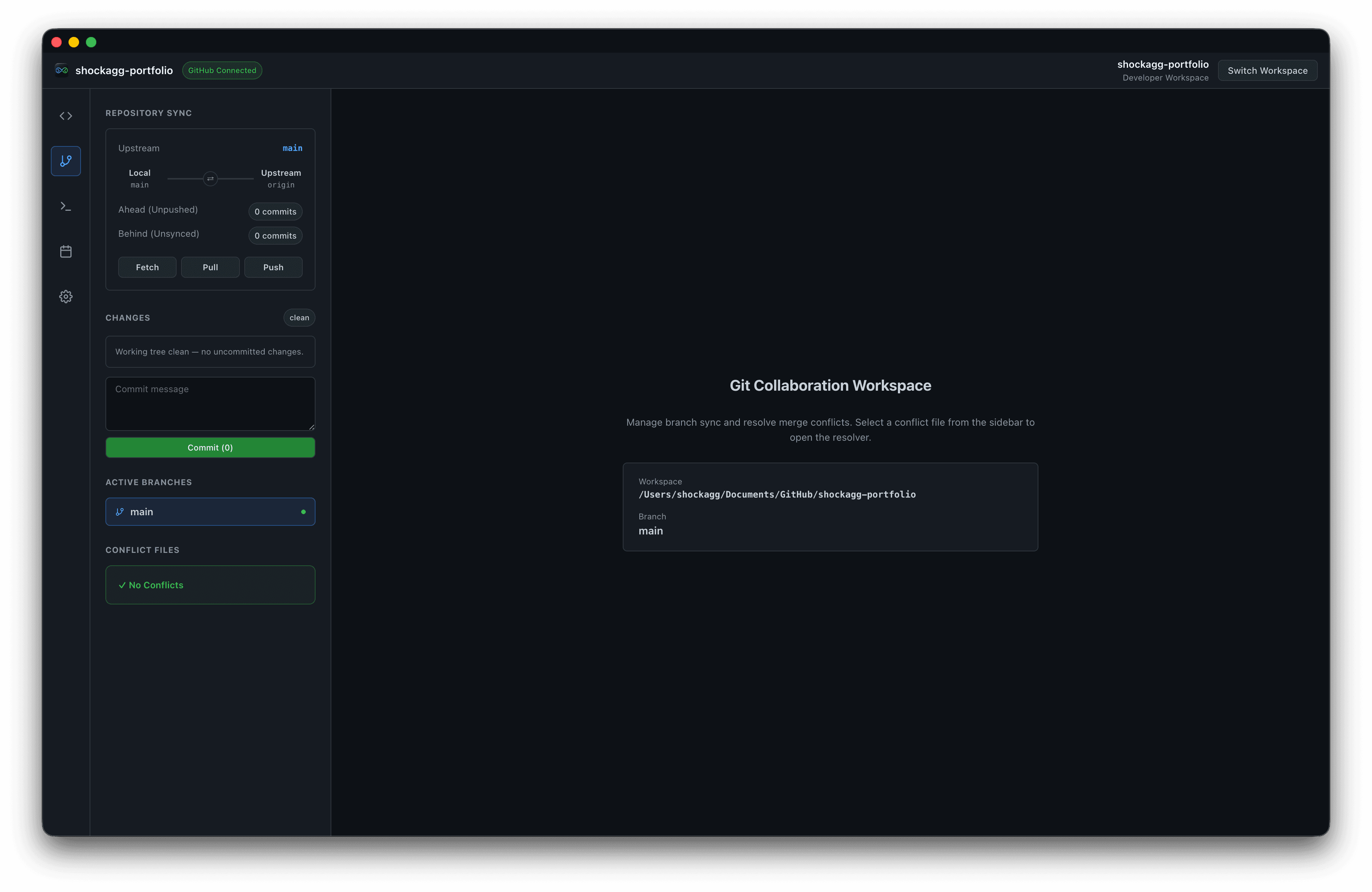The height and width of the screenshot is (892, 1372).
Task: Click Behind 0 commits badge
Action: tap(276, 236)
